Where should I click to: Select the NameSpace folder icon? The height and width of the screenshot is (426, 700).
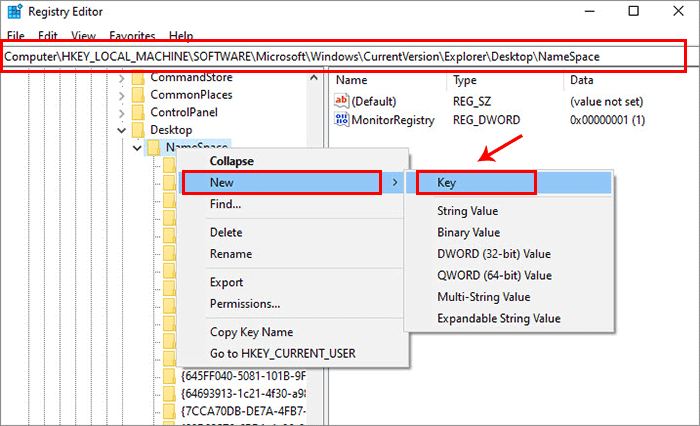tap(154, 147)
